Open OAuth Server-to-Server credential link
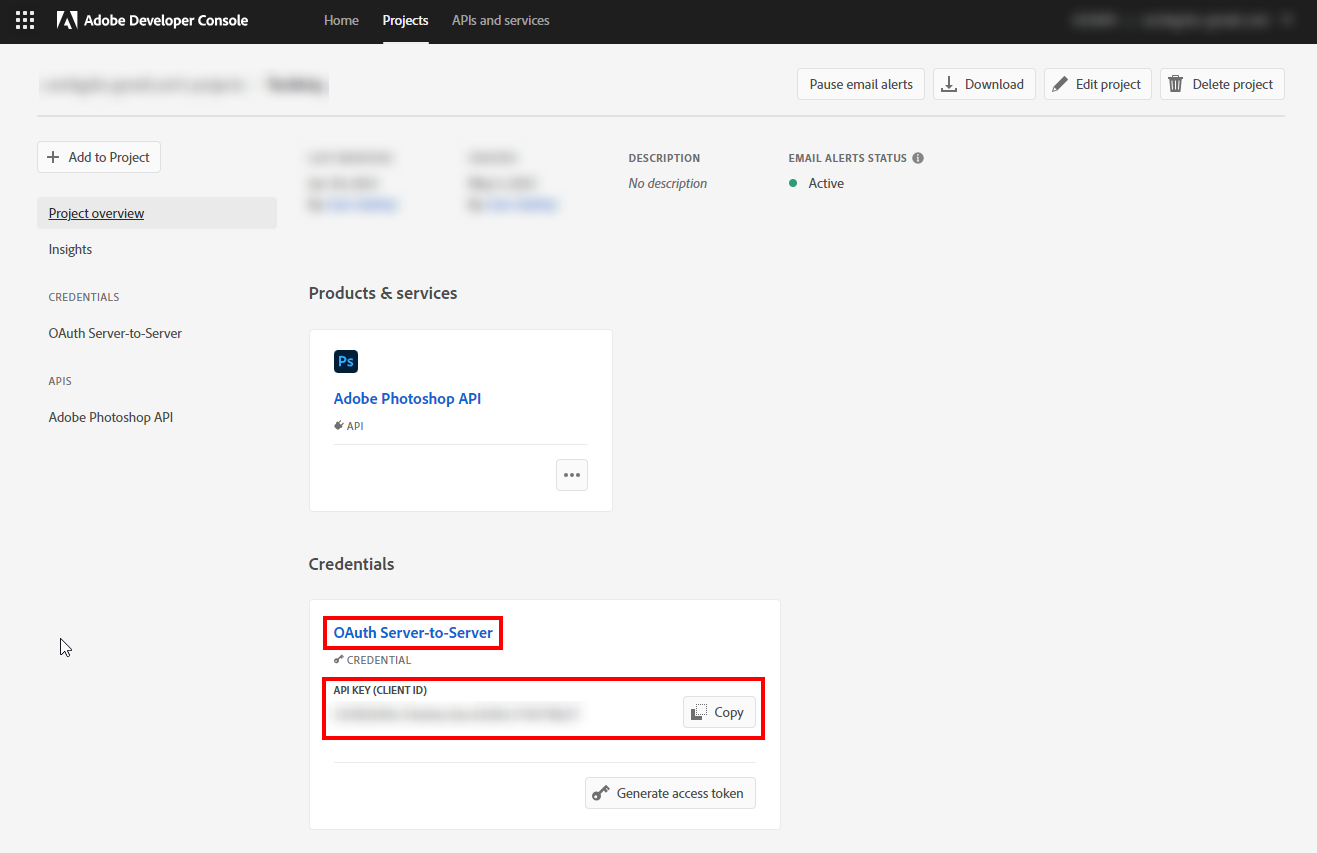Screen dimensions: 1317x853 coord(413,632)
